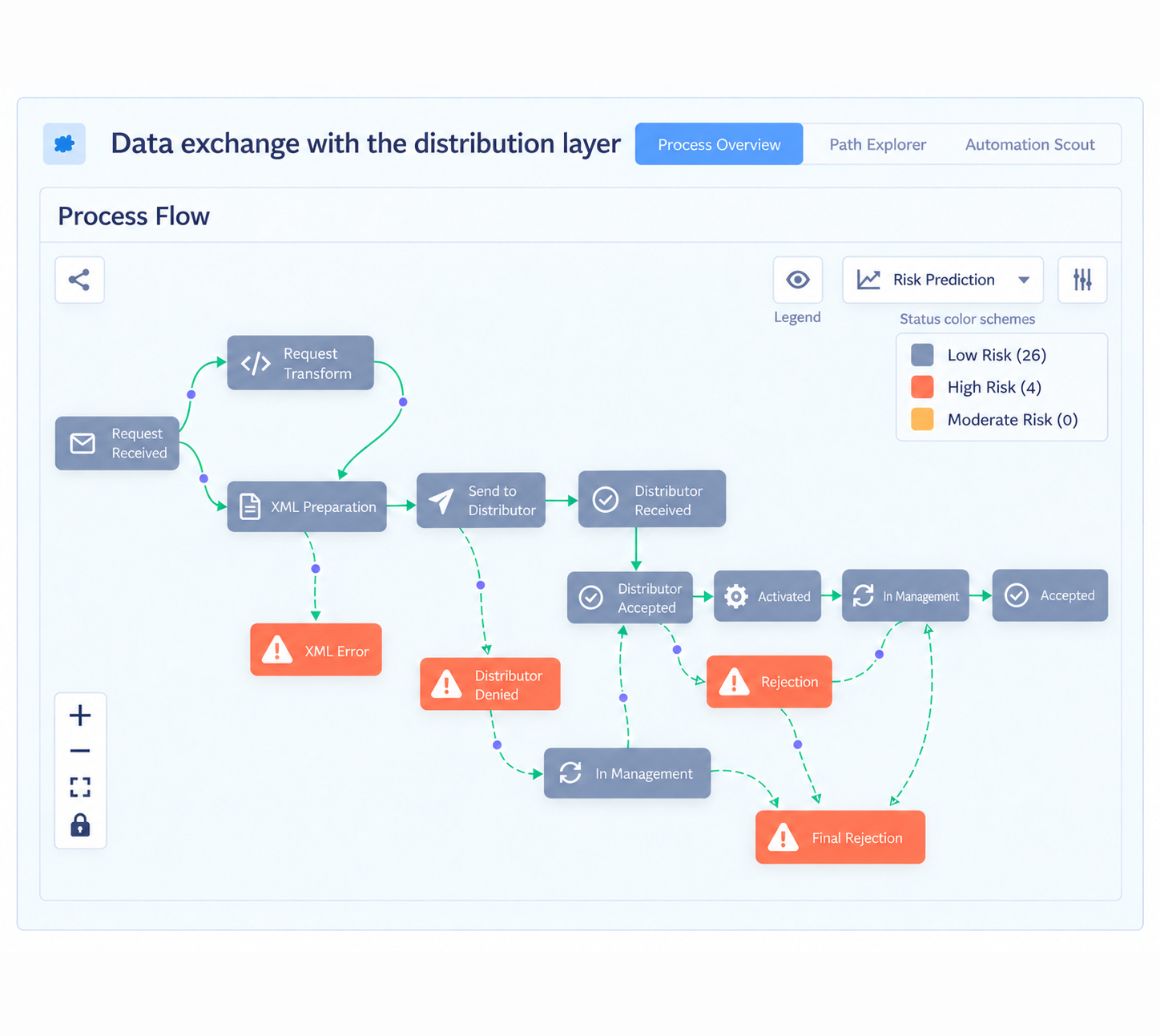Image resolution: width=1160 pixels, height=1036 pixels.
Task: Switch to the Process Overview tab
Action: (719, 144)
